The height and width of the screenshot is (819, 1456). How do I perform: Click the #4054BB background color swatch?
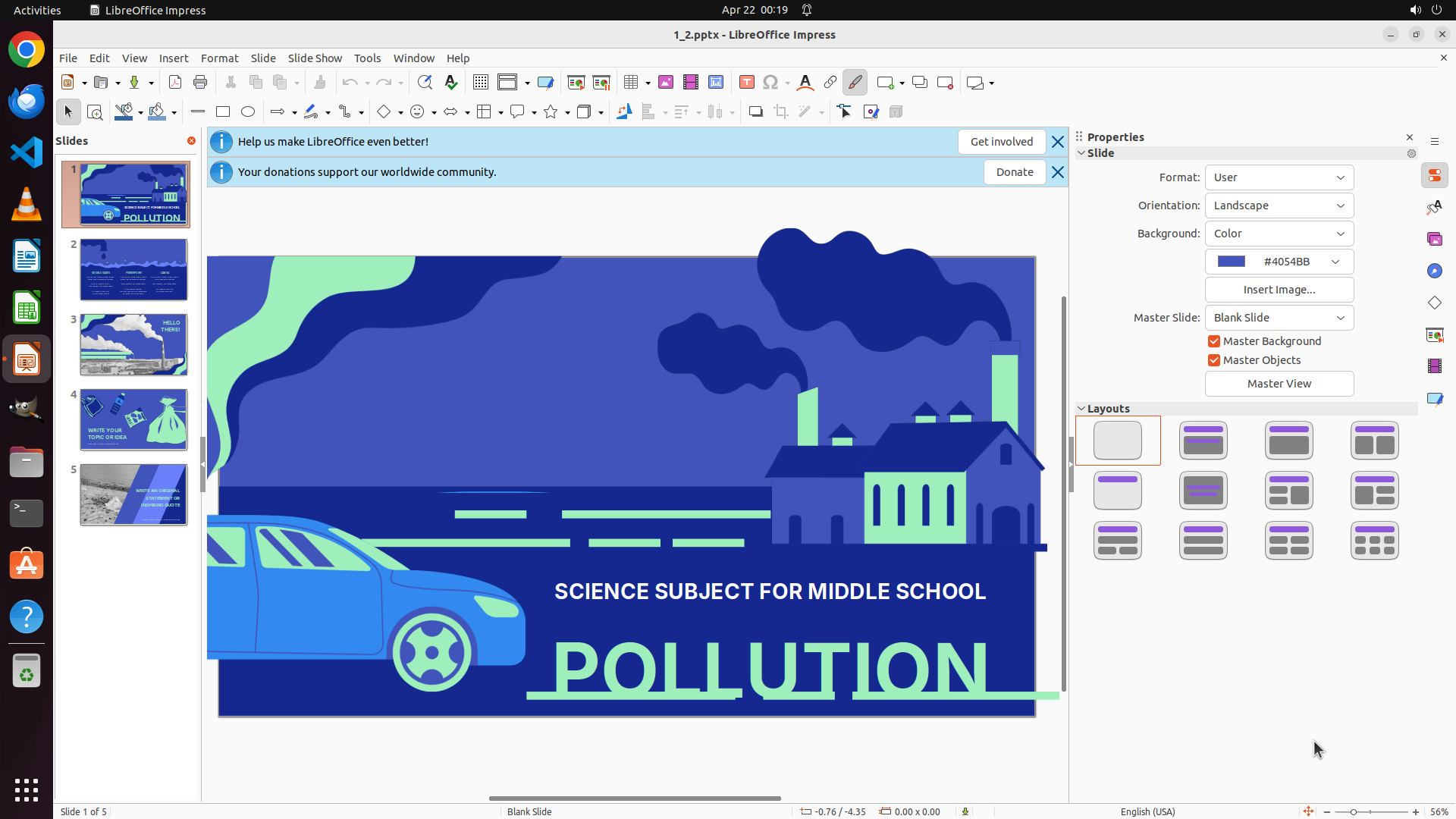click(1232, 262)
